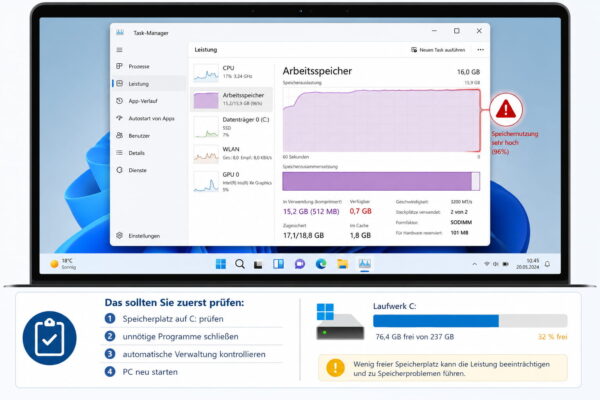Viewport: 600px width, 400px height.
Task: Expand hidden tray icons chevron
Action: (474, 264)
